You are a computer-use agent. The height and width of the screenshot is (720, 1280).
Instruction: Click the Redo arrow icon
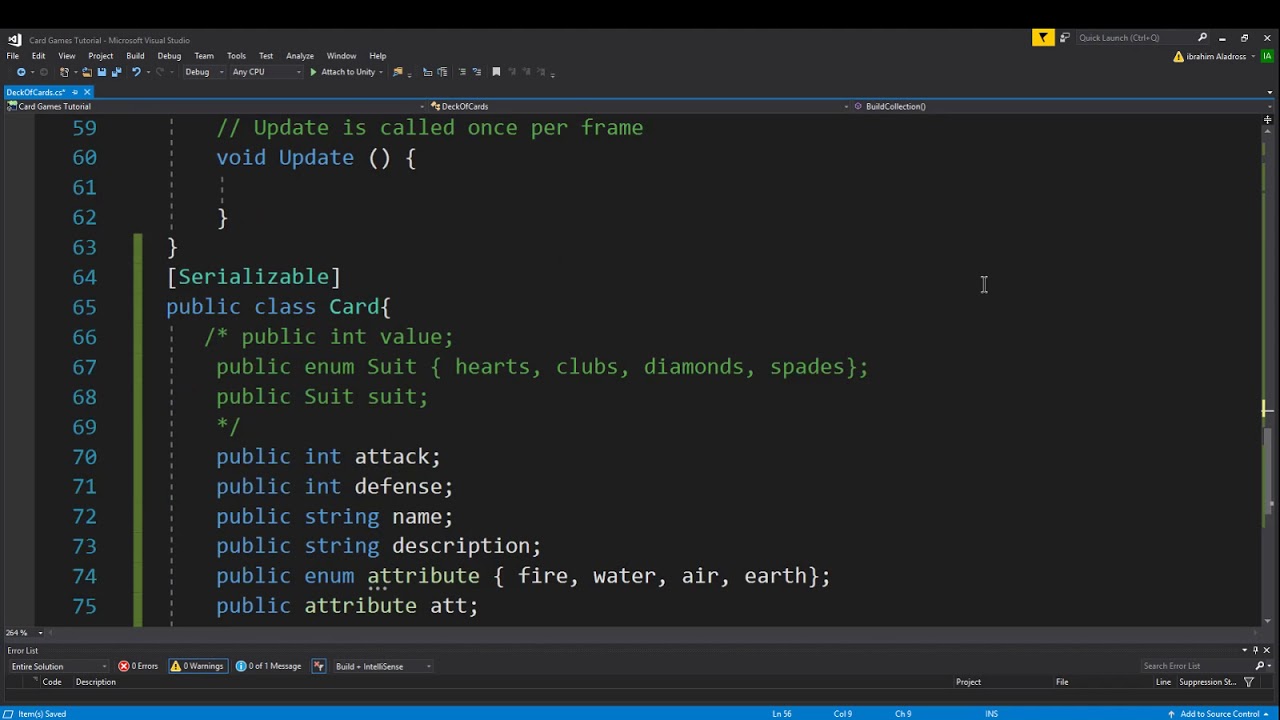tap(160, 72)
